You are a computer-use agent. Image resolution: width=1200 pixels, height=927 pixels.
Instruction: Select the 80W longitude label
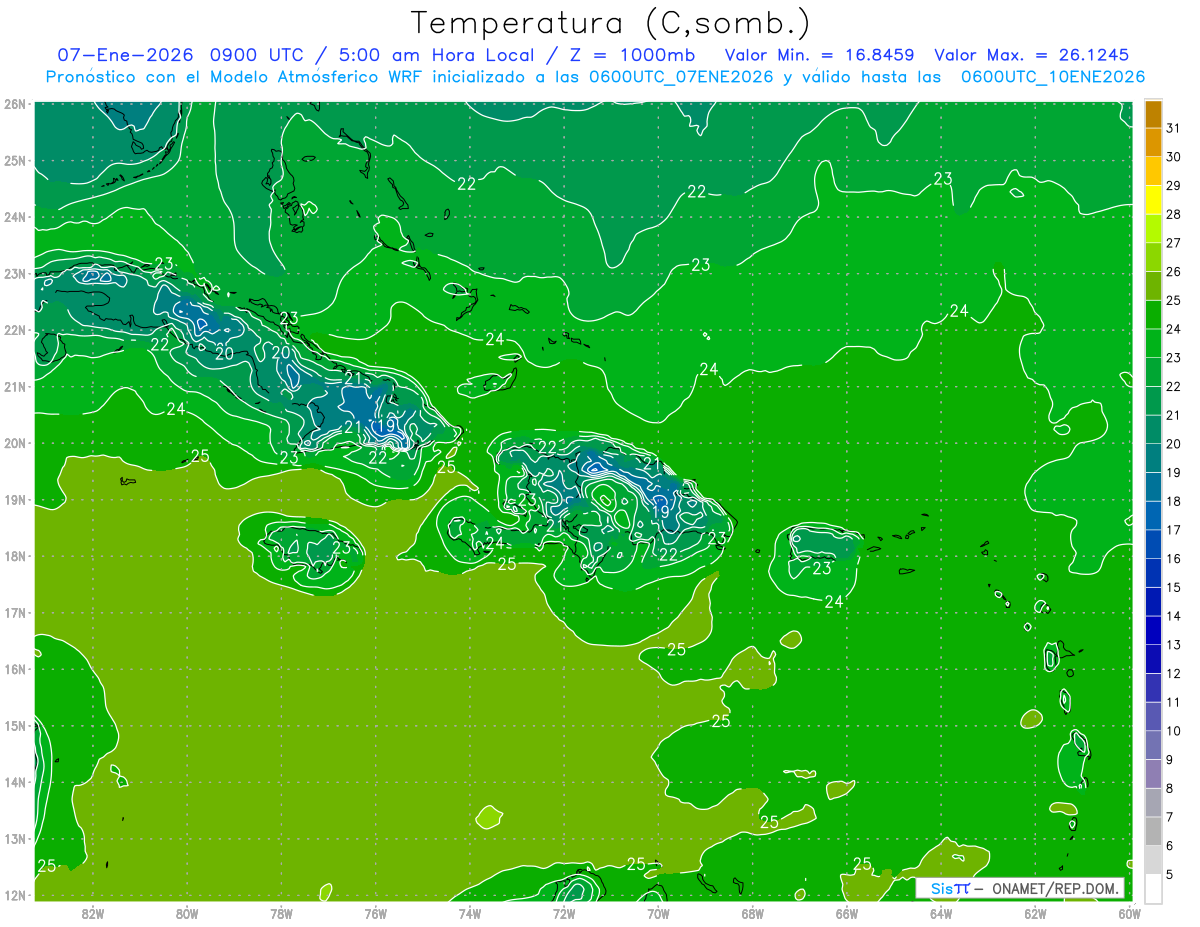pos(187,913)
